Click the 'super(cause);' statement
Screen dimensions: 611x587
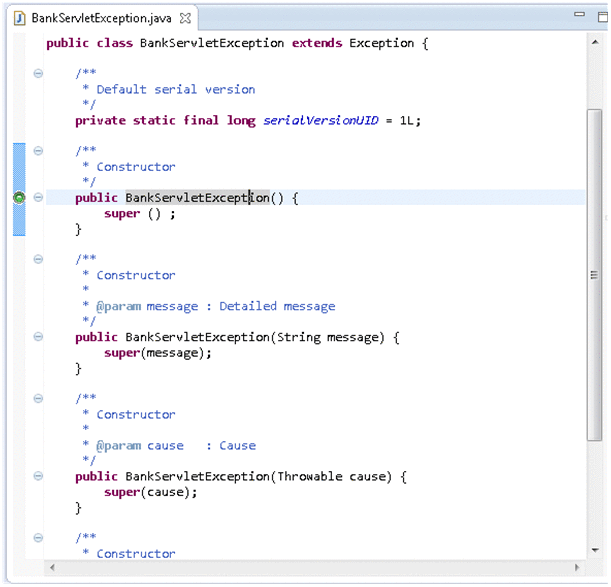point(151,492)
